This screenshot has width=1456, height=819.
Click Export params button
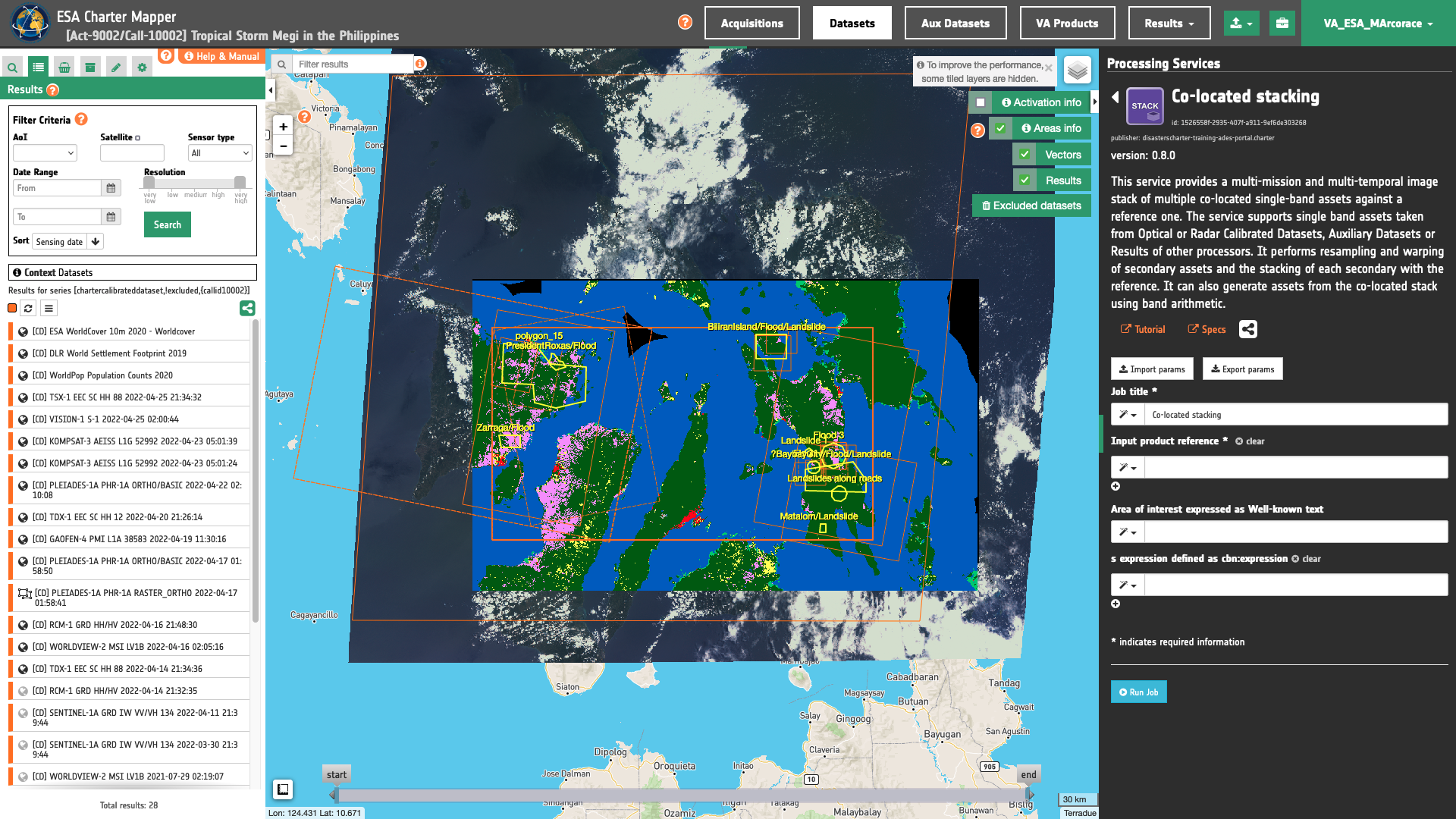tap(1242, 369)
